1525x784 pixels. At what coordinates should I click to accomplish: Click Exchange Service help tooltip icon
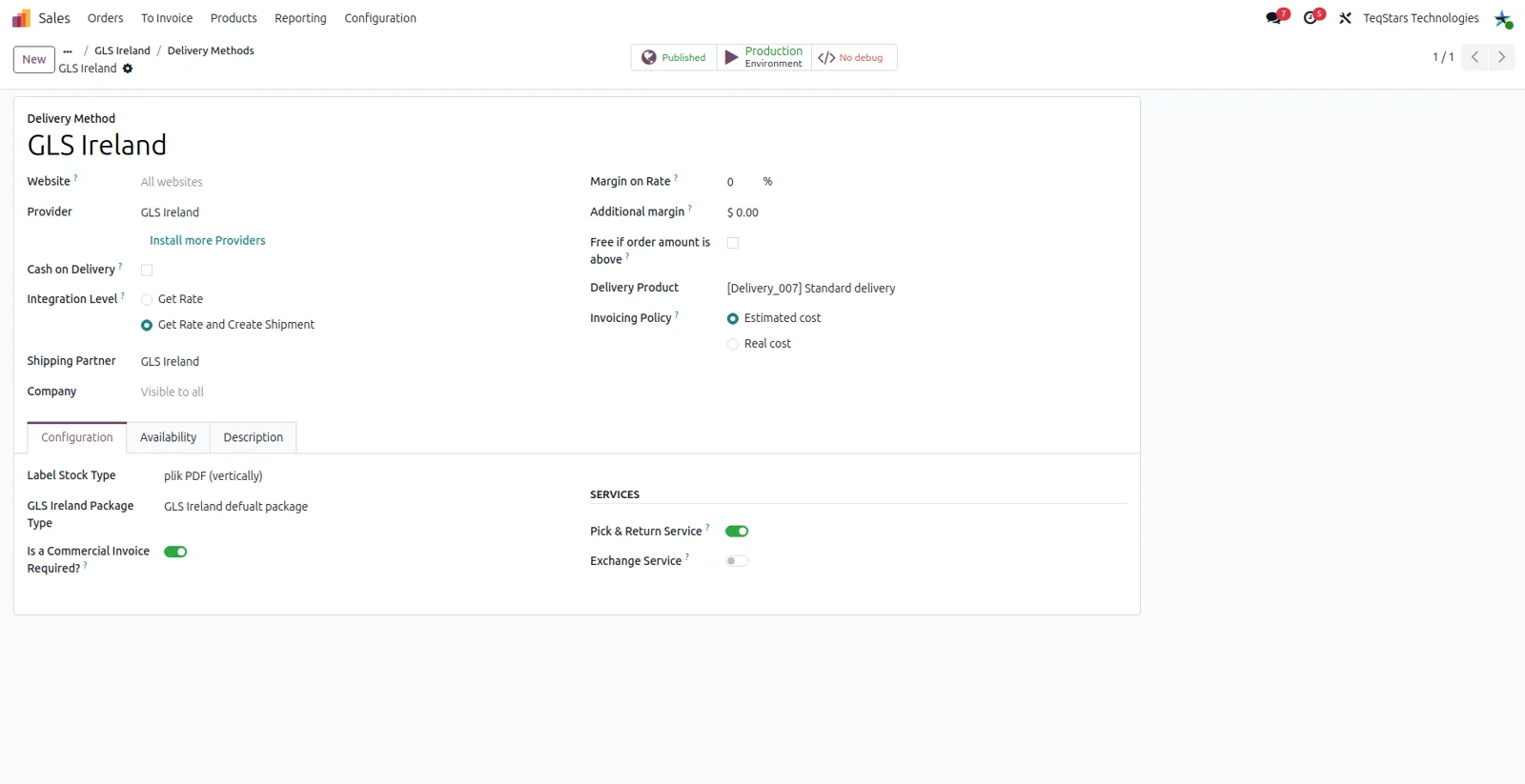[687, 557]
